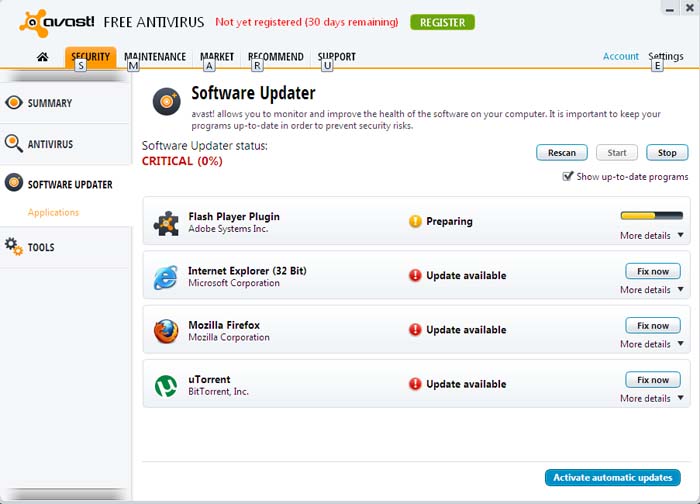Click the CRITICAL (0%) status text
The image size is (700, 504).
[182, 161]
